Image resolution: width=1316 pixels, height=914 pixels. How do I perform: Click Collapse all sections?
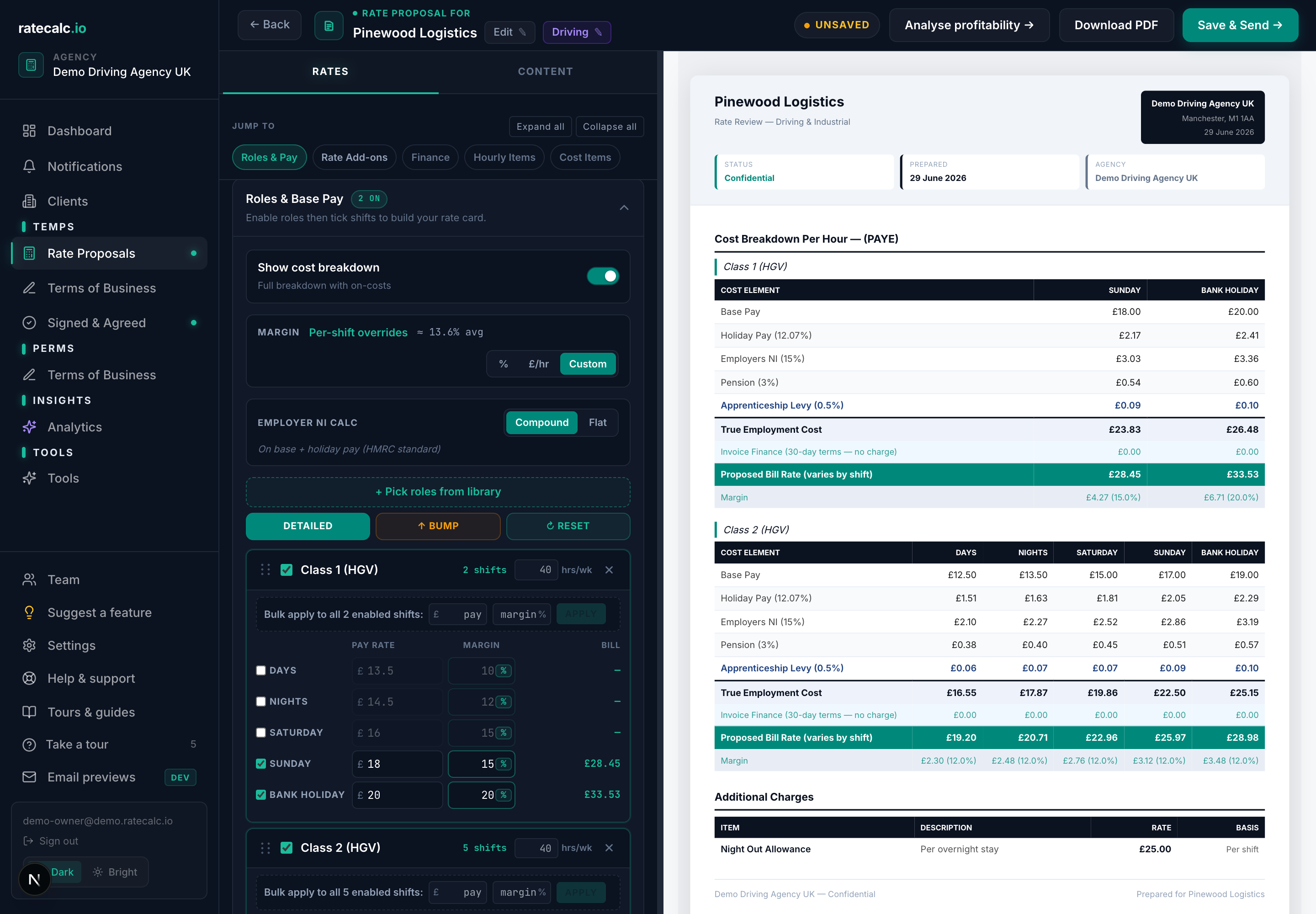pyautogui.click(x=609, y=127)
